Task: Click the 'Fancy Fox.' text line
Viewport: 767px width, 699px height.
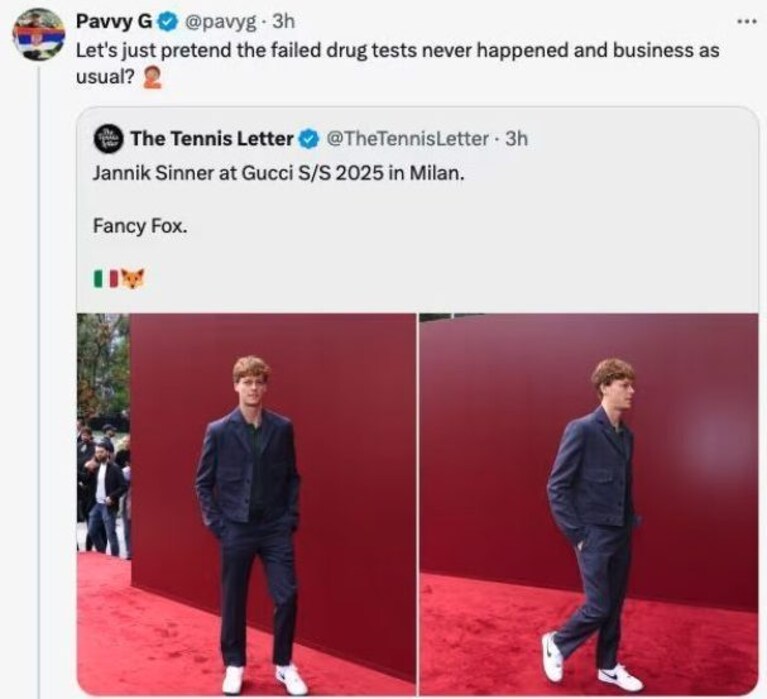Action: [140, 226]
